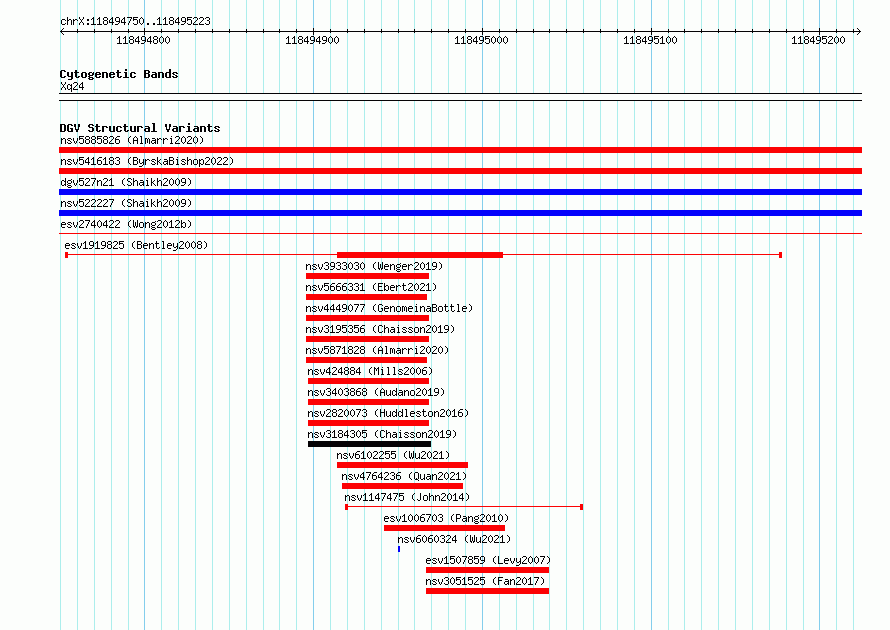Open the dgv527n21 (Shaikh2009) variant label
Screen dimensions: 890x630
(126, 182)
